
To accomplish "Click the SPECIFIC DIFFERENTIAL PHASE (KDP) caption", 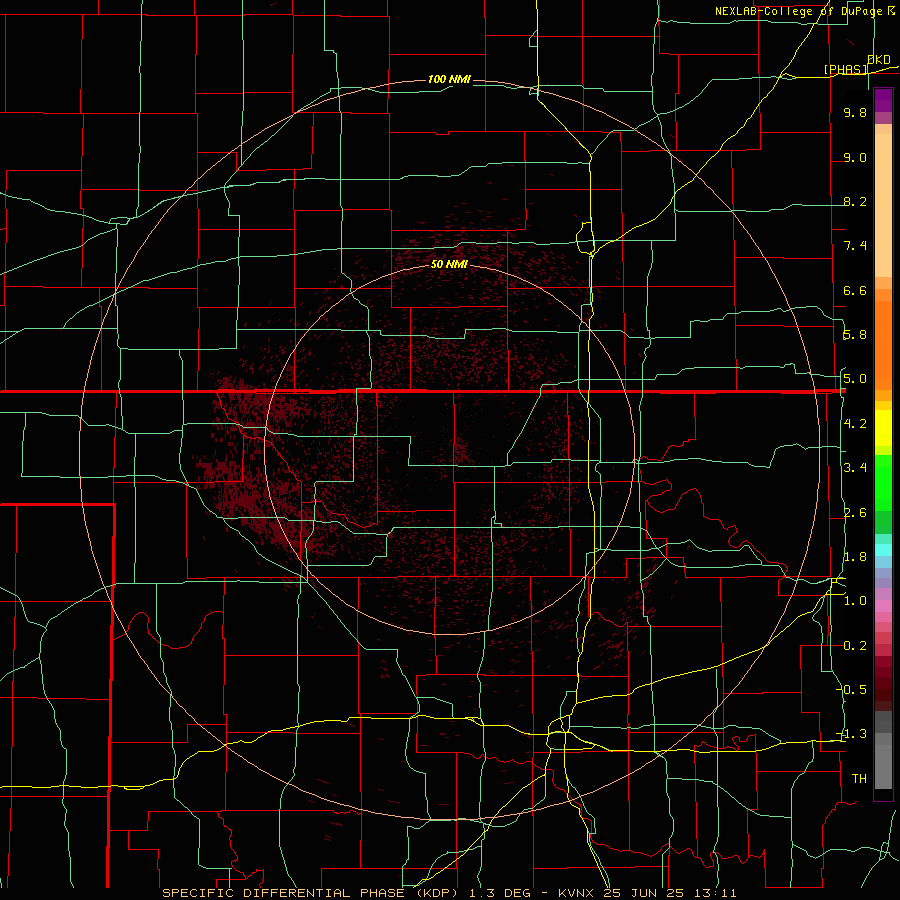I will pyautogui.click(x=312, y=893).
